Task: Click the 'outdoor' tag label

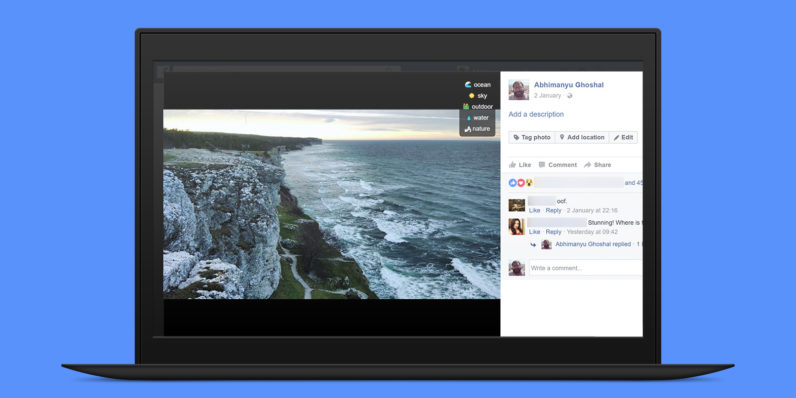Action: pos(482,107)
